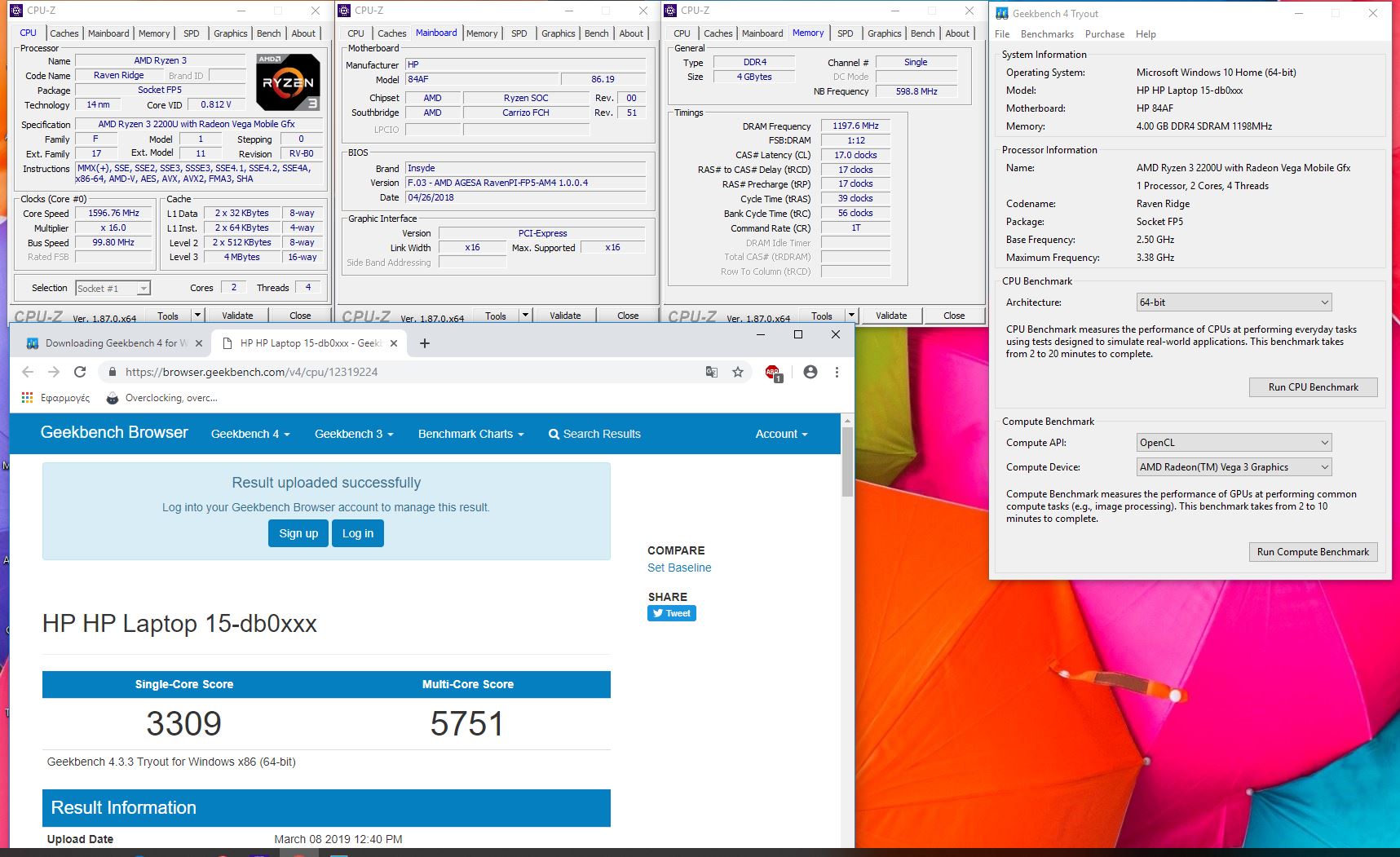
Task: Expand the Benchmark Charts menu
Action: (x=470, y=434)
